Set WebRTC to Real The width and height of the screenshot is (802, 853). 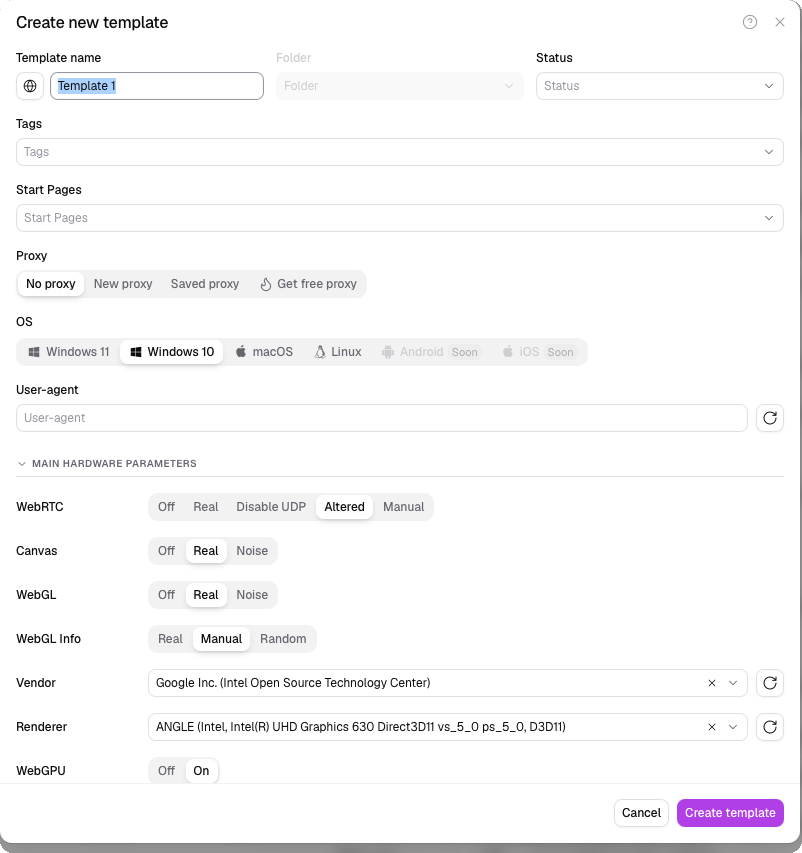pyautogui.click(x=206, y=507)
